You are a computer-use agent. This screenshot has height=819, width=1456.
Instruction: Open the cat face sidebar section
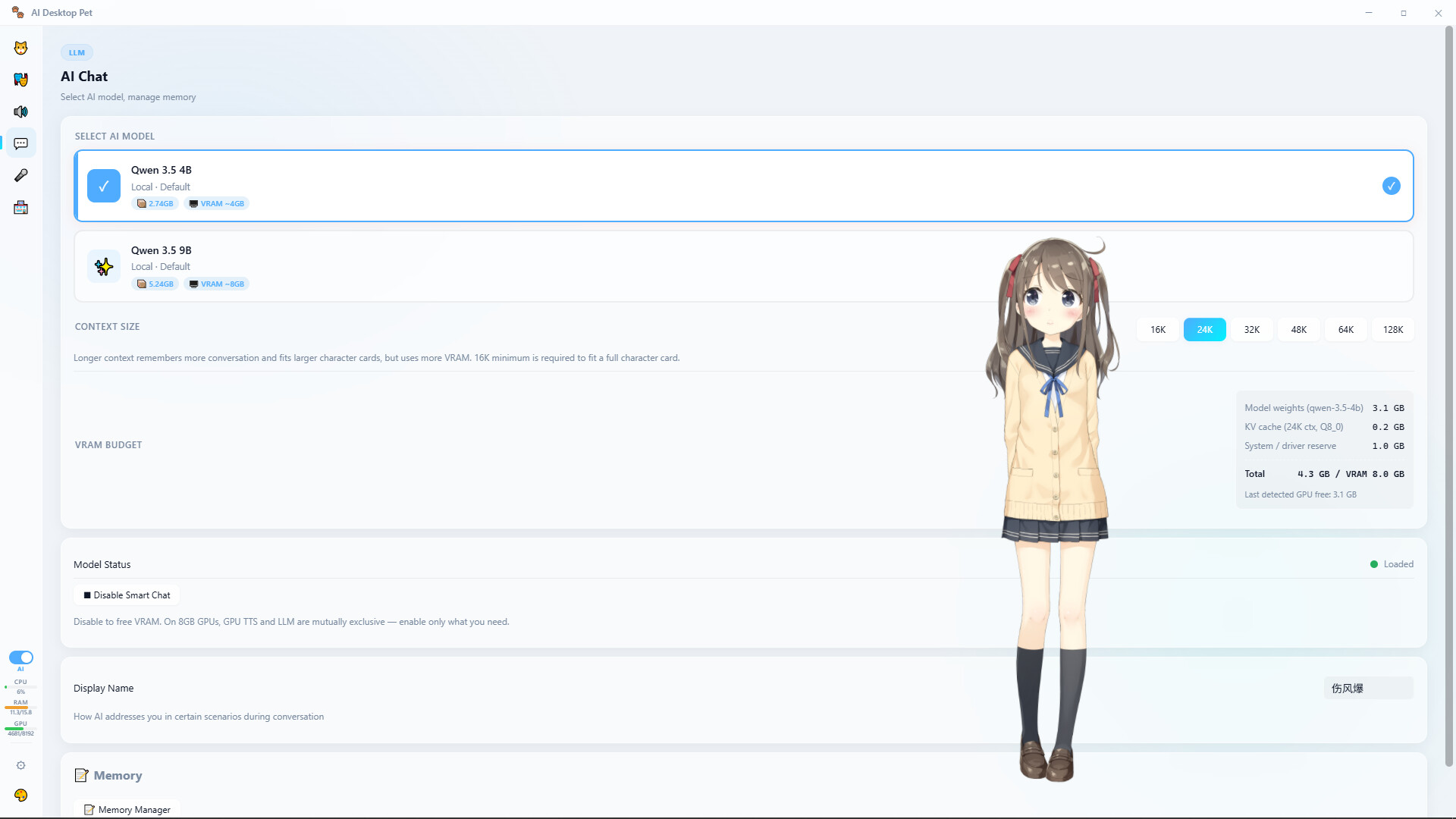point(20,48)
